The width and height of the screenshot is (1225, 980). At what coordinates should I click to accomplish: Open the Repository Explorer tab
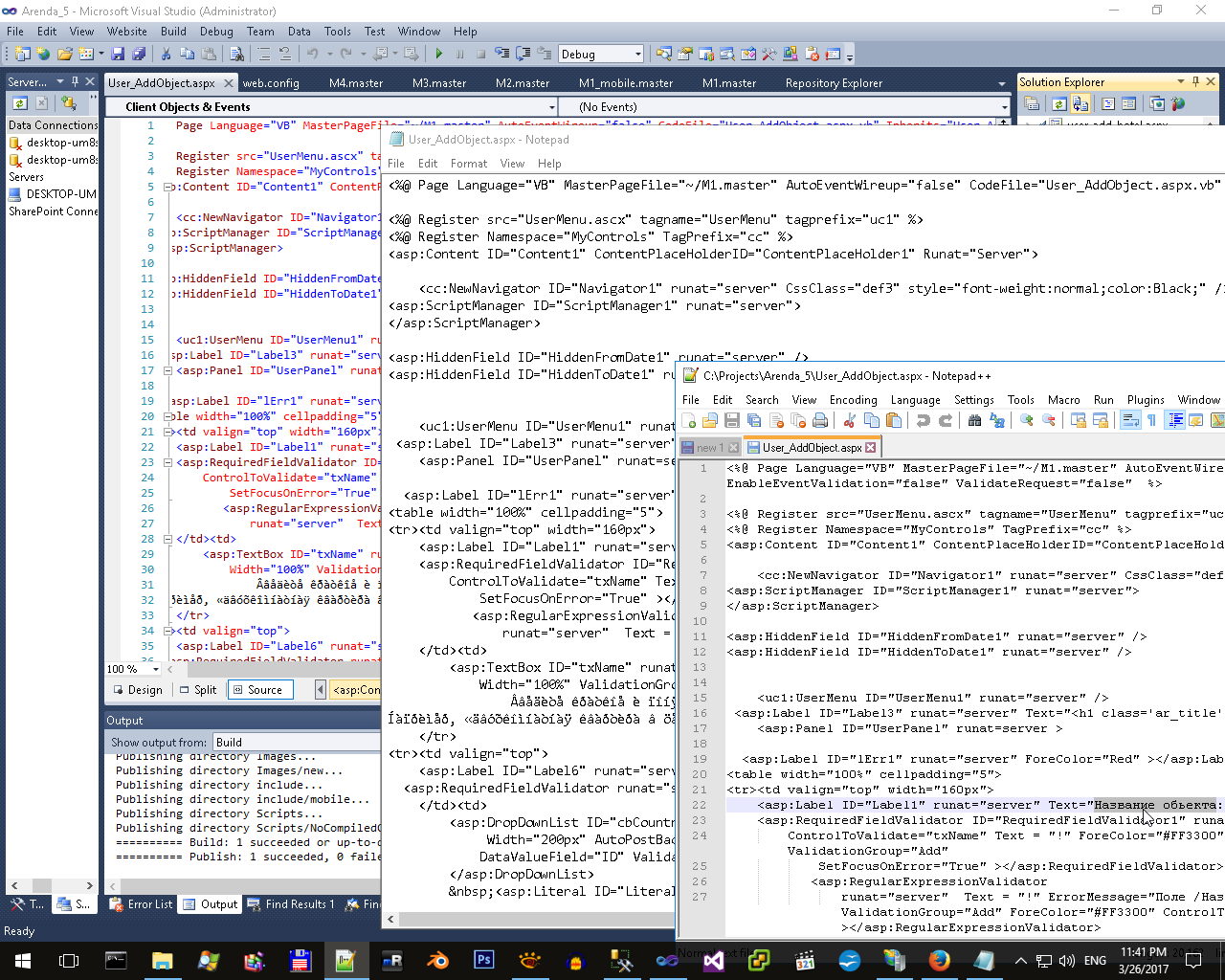[834, 83]
